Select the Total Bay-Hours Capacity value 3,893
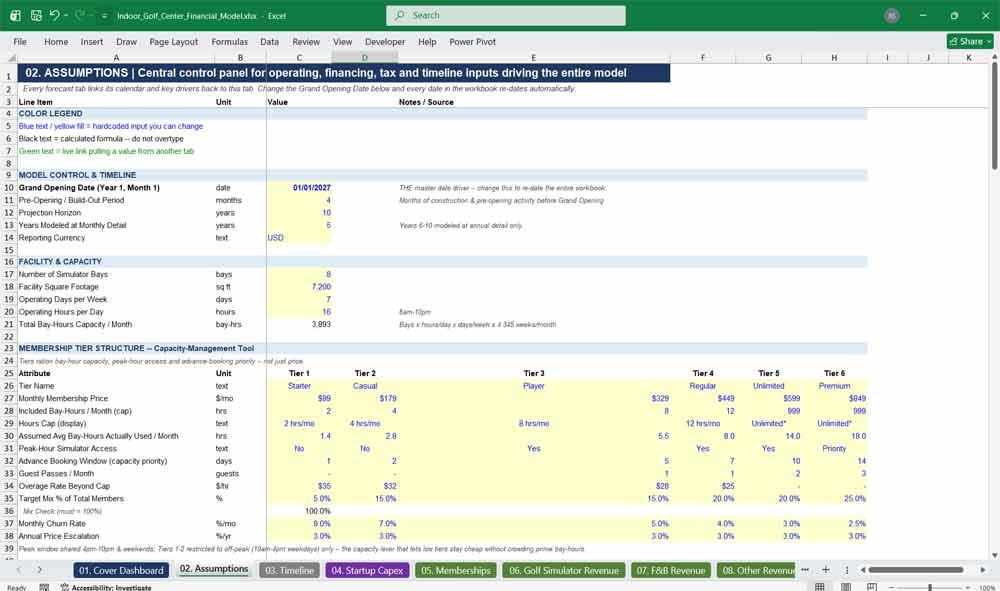The image size is (1000, 591). click(299, 325)
